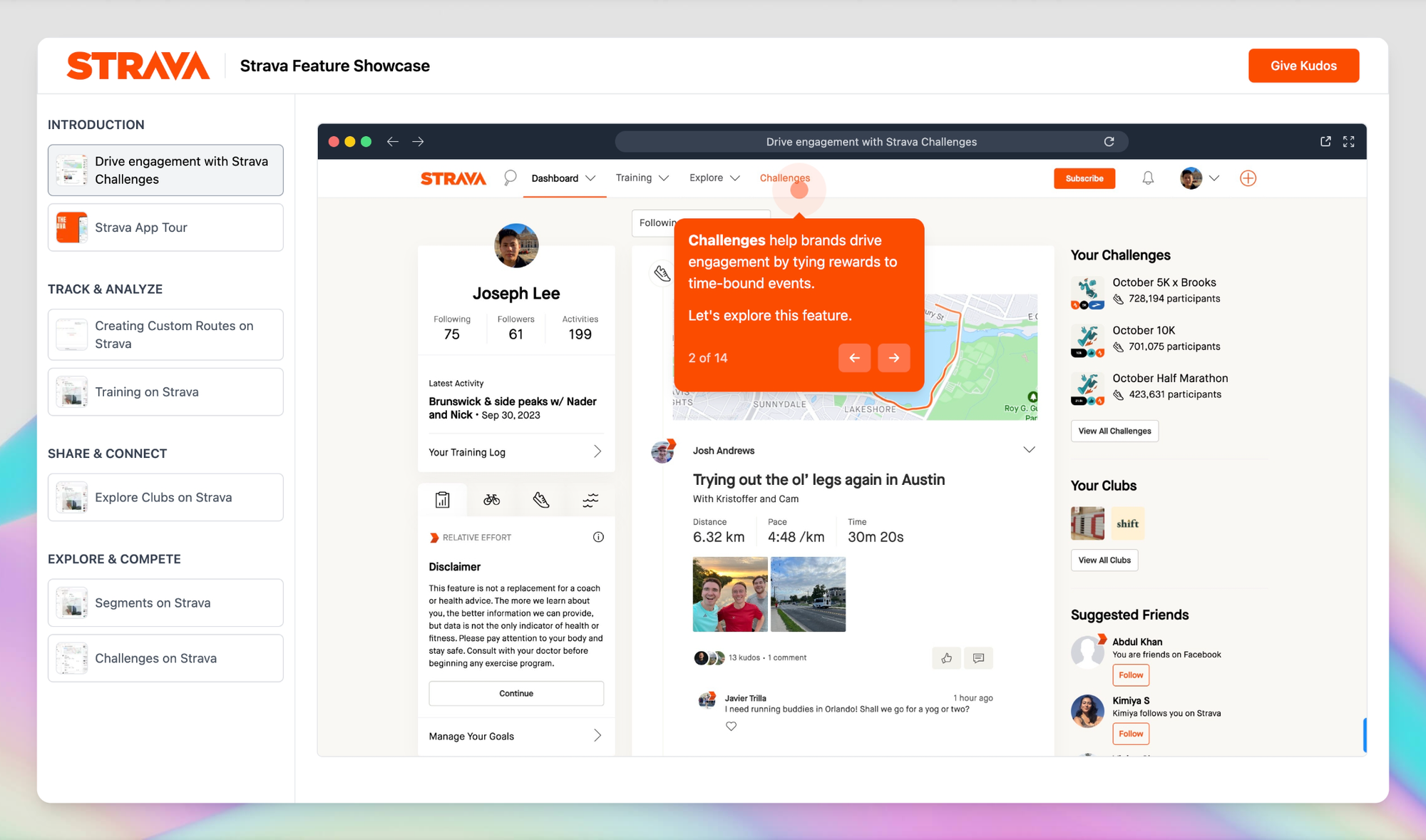Follow Kimiya S
Screen dimensions: 1426x840
(1131, 733)
